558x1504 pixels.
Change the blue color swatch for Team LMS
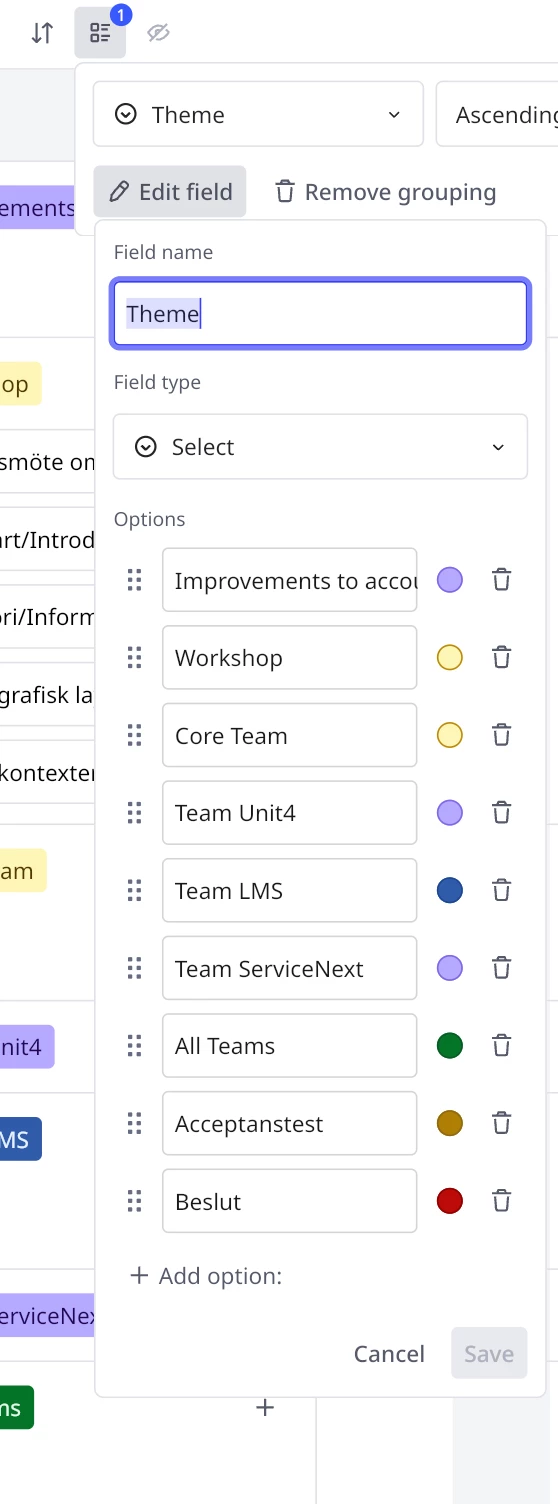[x=450, y=890]
